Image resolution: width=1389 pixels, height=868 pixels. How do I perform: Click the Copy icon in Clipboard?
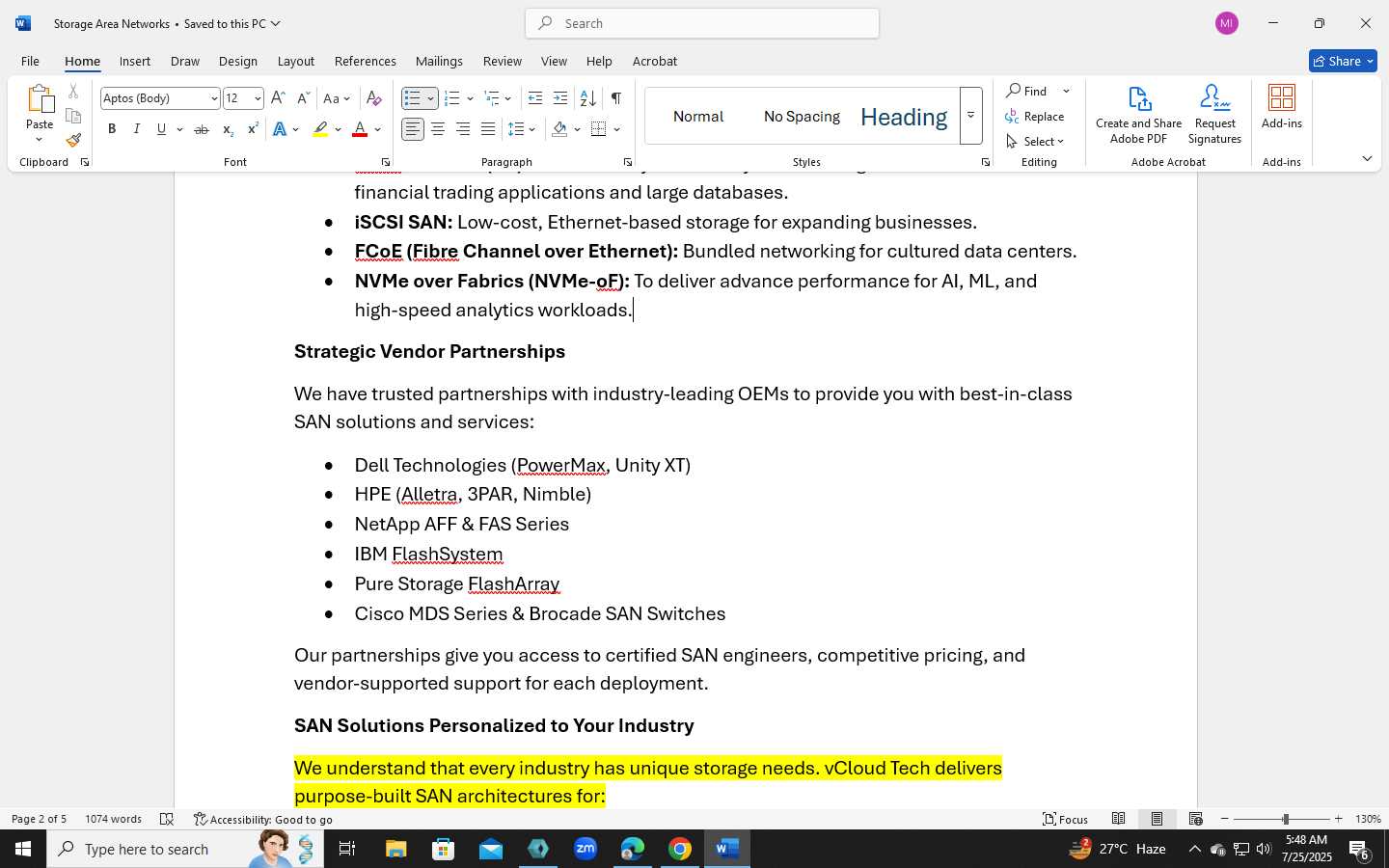point(73,116)
